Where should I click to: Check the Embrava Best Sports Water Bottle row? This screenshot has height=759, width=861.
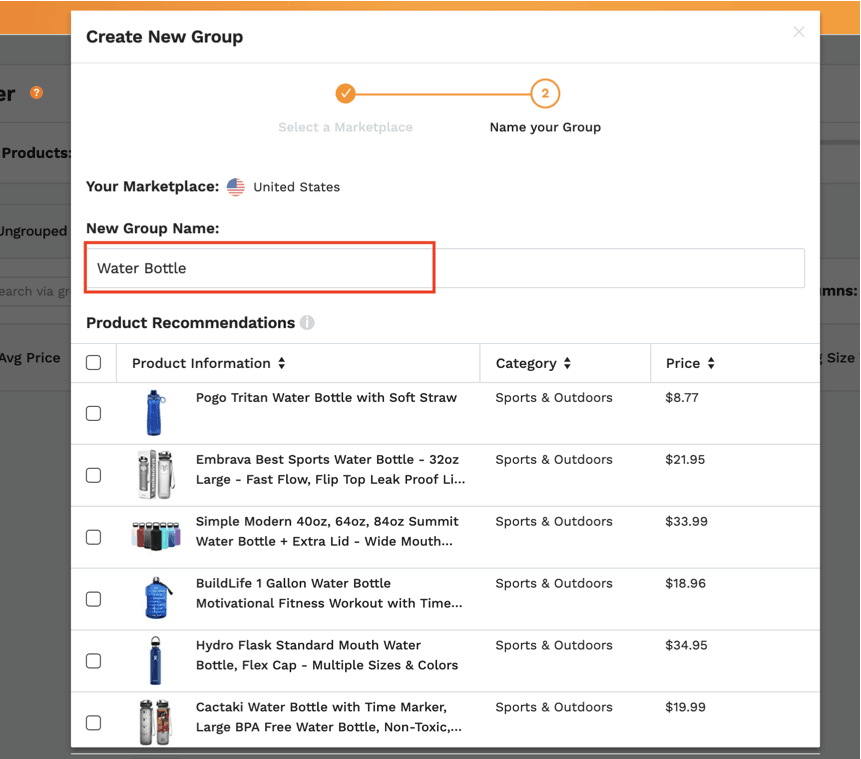93,475
